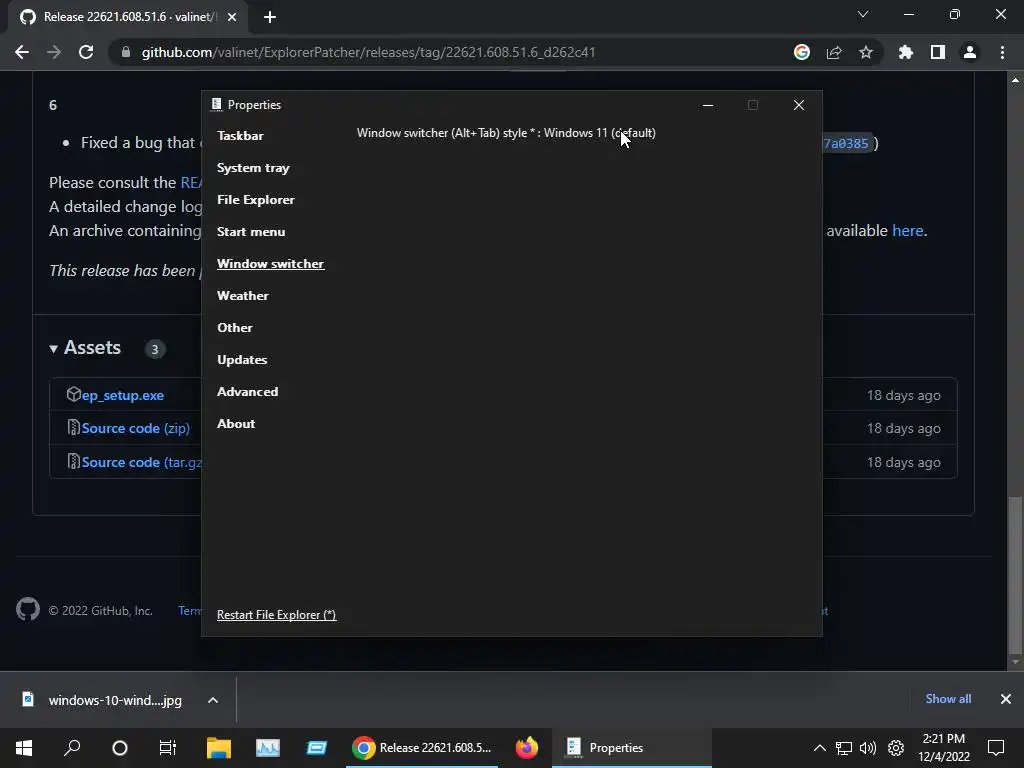1024x768 pixels.
Task: Close the downloads bar
Action: [x=1006, y=699]
